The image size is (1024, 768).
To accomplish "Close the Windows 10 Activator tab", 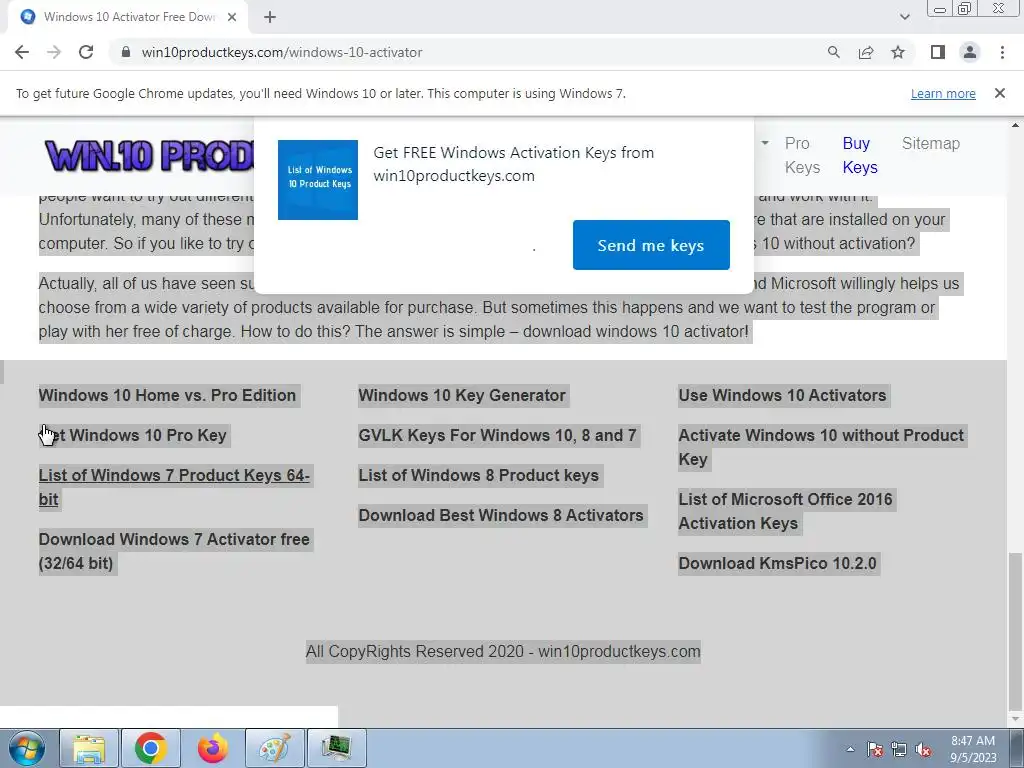I will coord(232,17).
